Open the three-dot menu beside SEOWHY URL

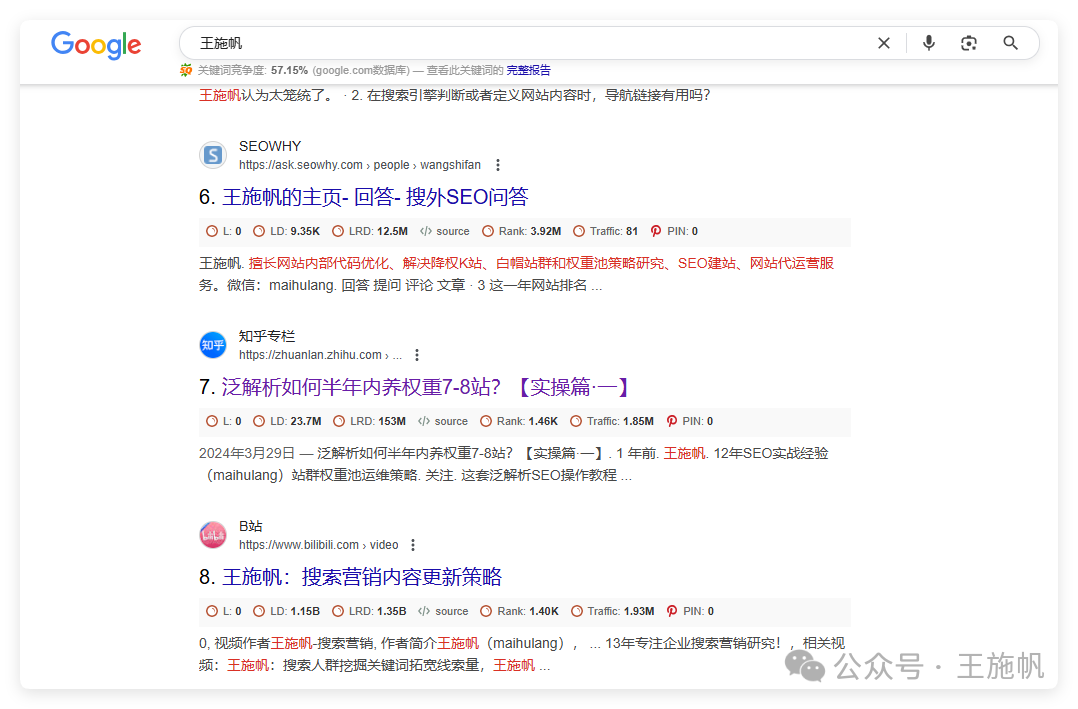pyautogui.click(x=498, y=165)
